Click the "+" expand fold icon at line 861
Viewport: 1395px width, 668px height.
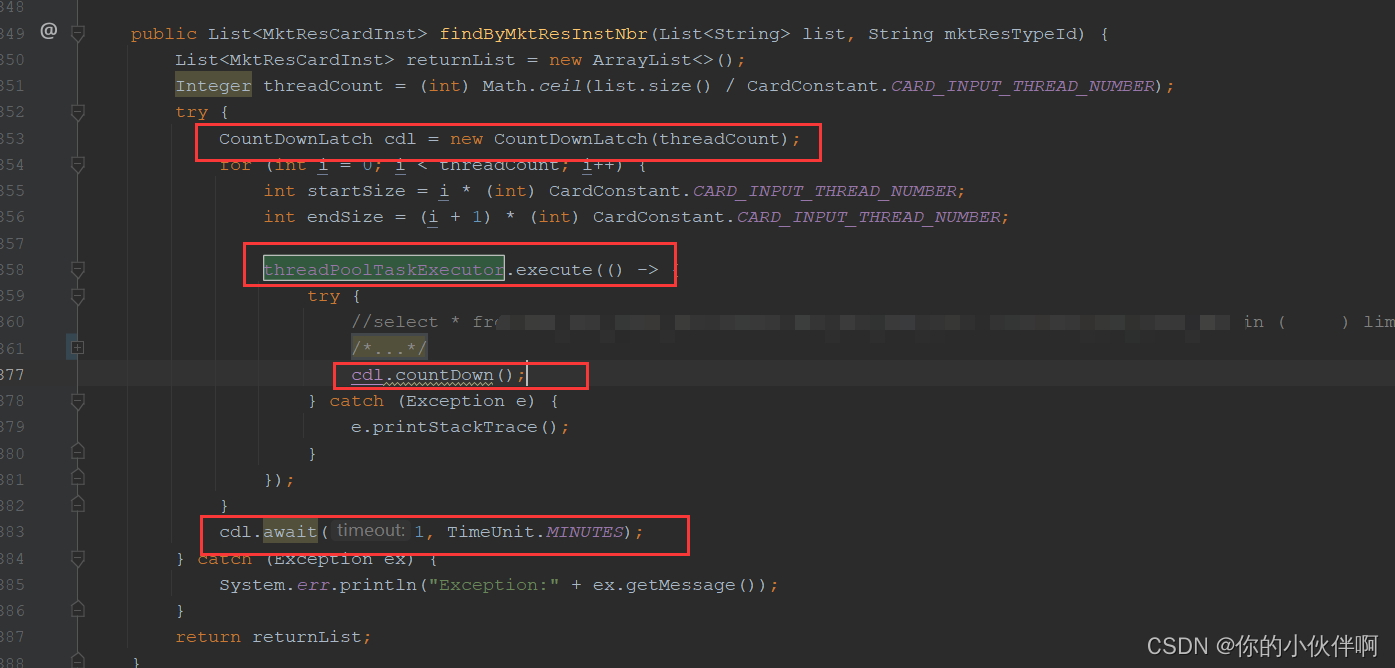click(x=76, y=347)
